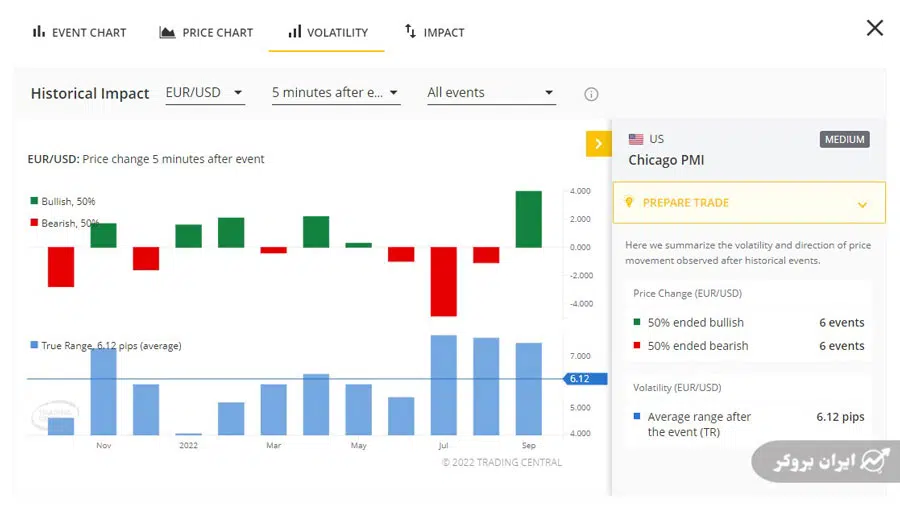The height and width of the screenshot is (505, 900).
Task: Click the lightbulb icon beside Prepare Trade
Action: point(629,203)
